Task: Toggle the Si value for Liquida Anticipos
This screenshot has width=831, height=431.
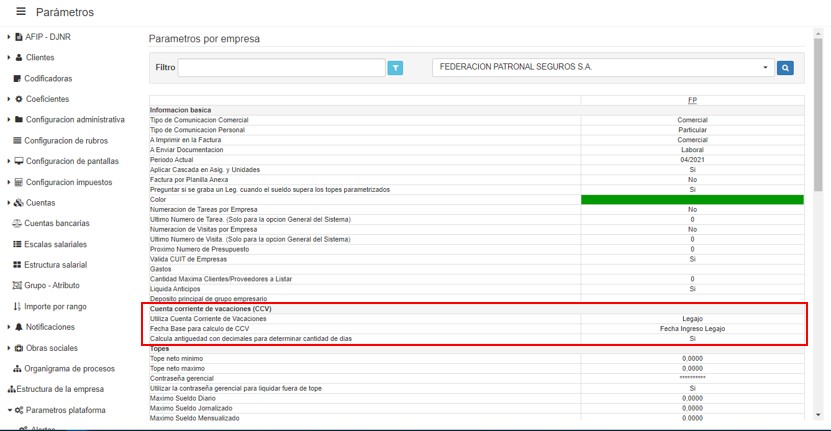Action: point(692,289)
